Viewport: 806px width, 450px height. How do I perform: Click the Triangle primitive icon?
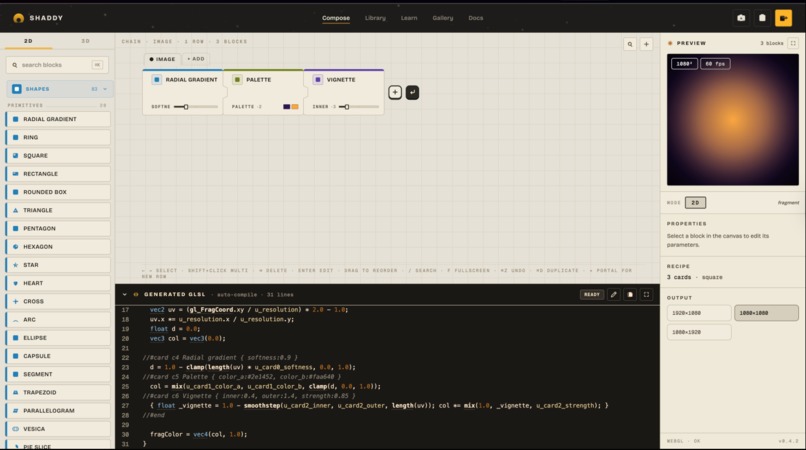15,210
